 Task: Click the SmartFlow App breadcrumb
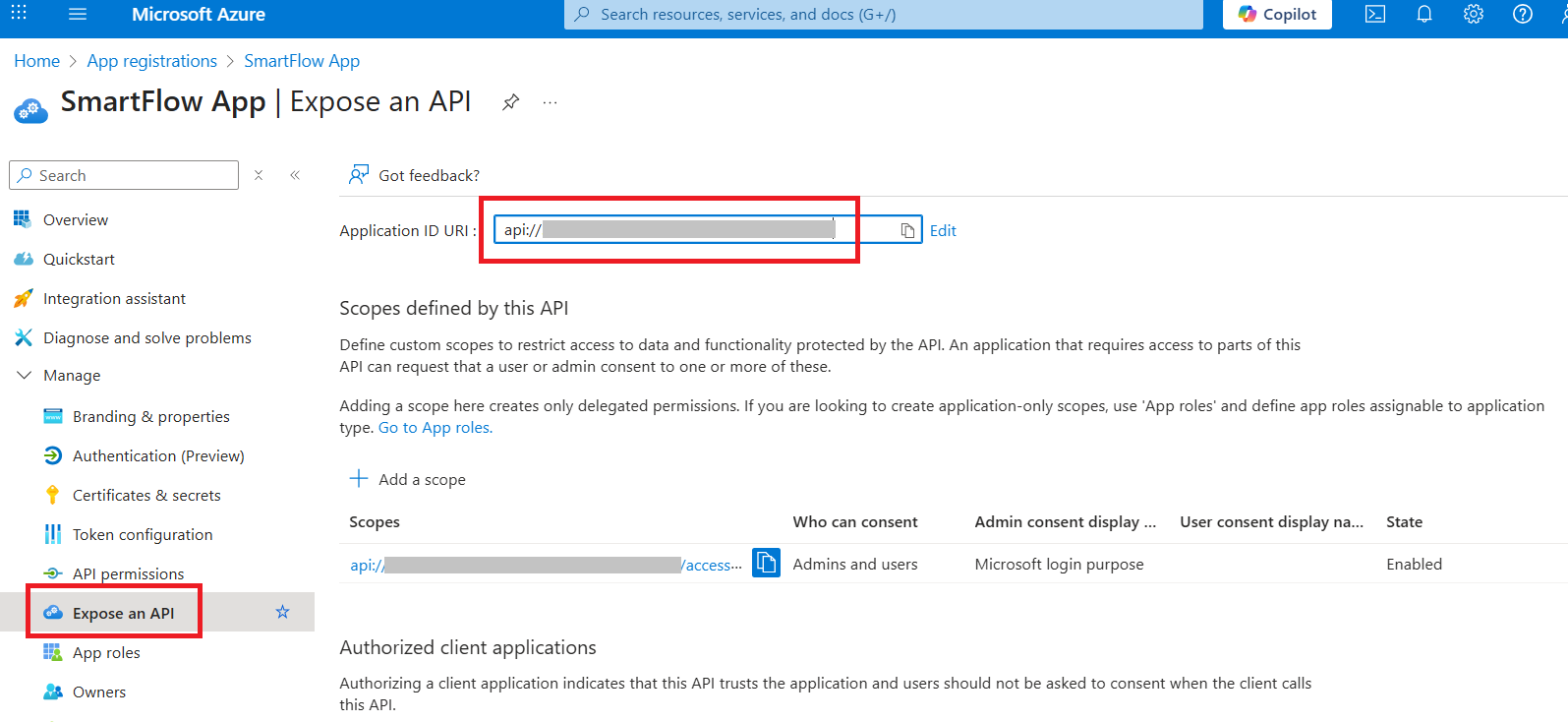(x=302, y=61)
